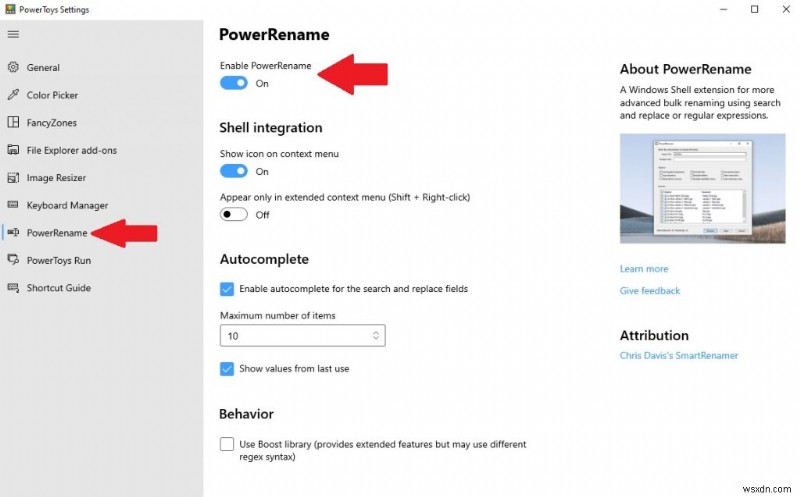This screenshot has width=800, height=497.
Task: Click the Maximum number of items field
Action: tap(303, 336)
